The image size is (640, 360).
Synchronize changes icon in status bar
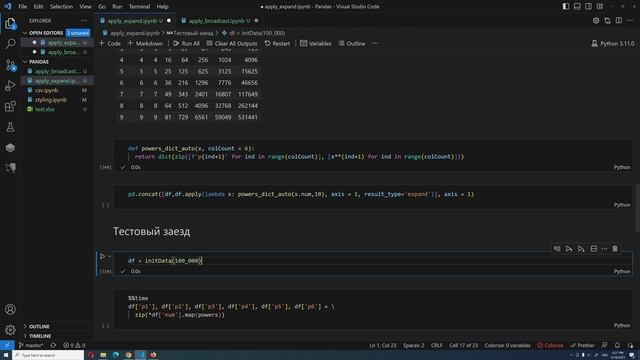pos(53,345)
